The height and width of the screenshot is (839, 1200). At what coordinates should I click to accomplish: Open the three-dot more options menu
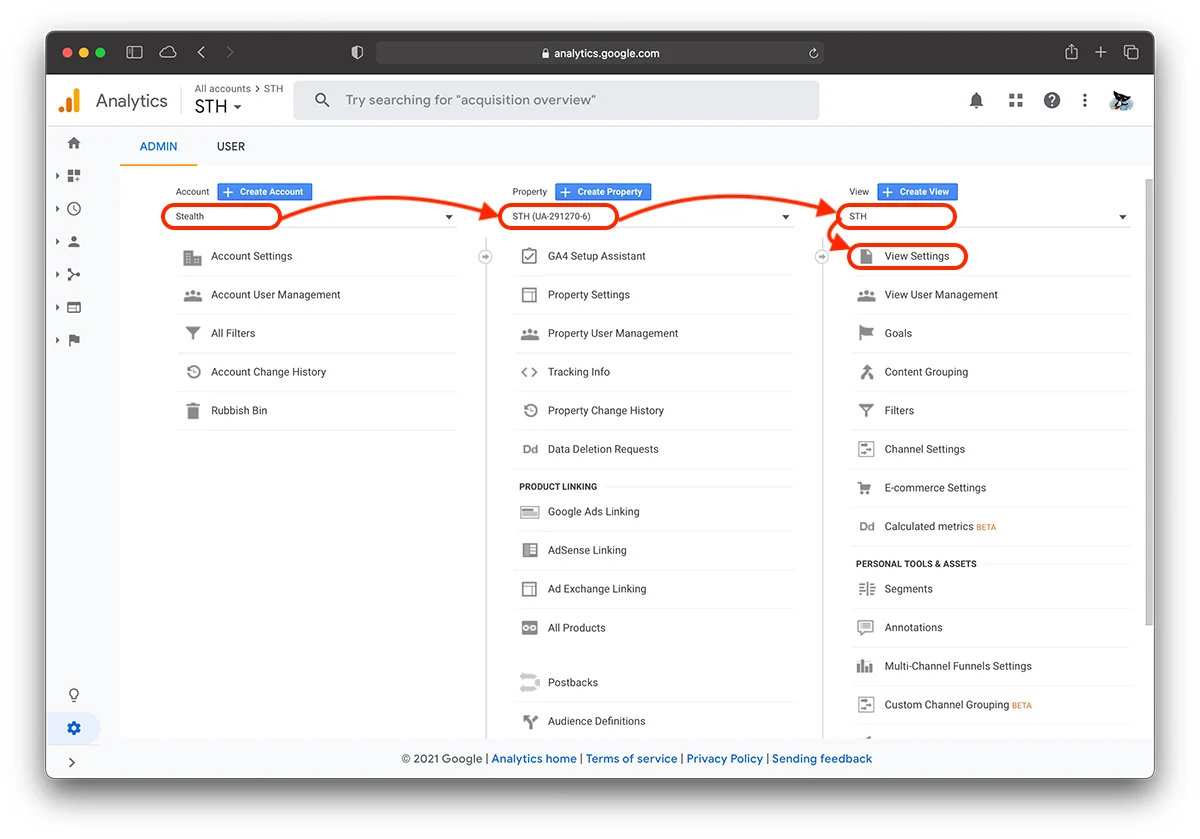(1085, 100)
